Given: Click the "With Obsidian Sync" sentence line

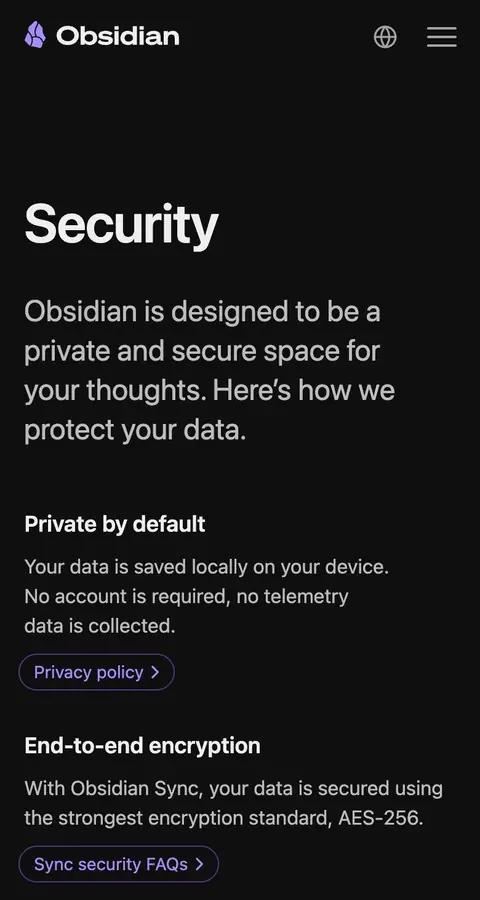Looking at the screenshot, I should (x=234, y=789).
